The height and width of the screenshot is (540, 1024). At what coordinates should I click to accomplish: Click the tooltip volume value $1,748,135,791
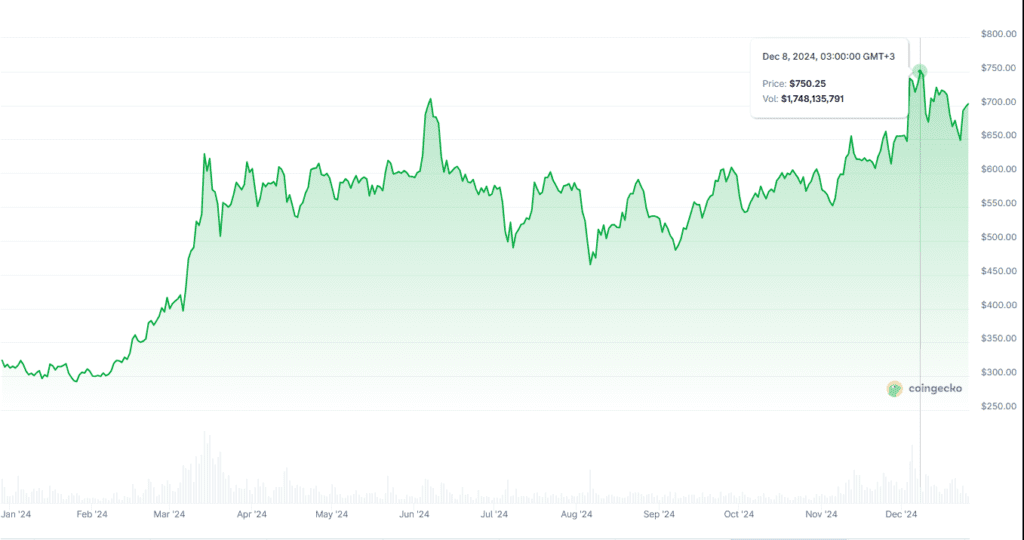(x=812, y=99)
